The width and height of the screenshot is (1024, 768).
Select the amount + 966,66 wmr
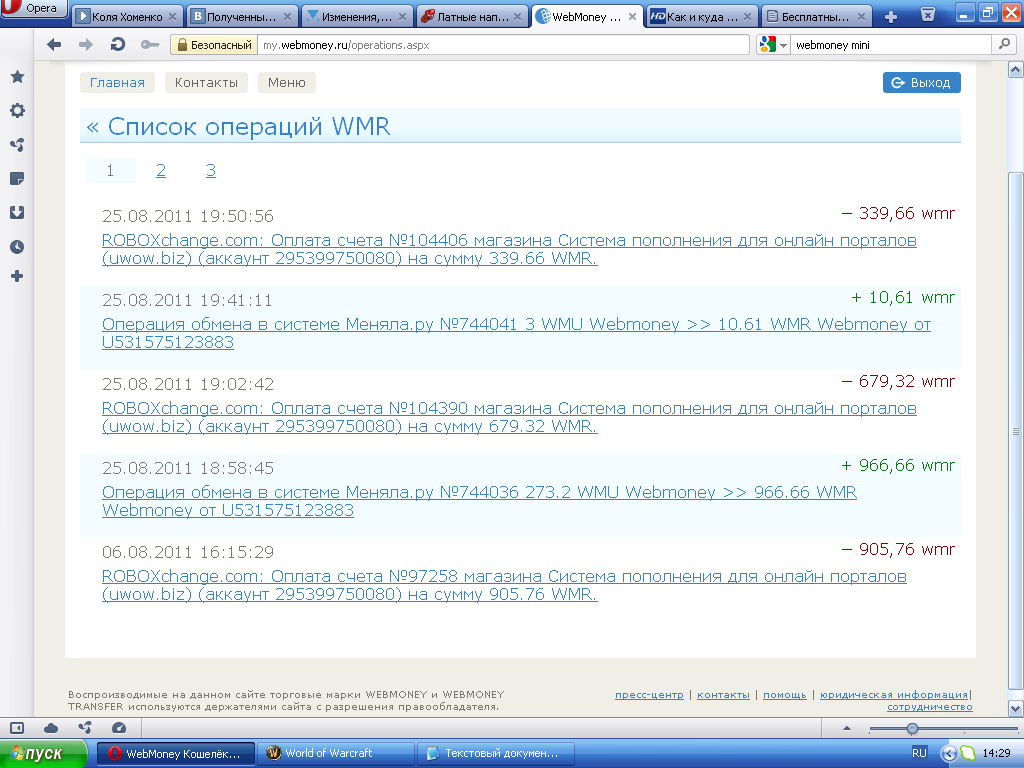[x=898, y=466]
